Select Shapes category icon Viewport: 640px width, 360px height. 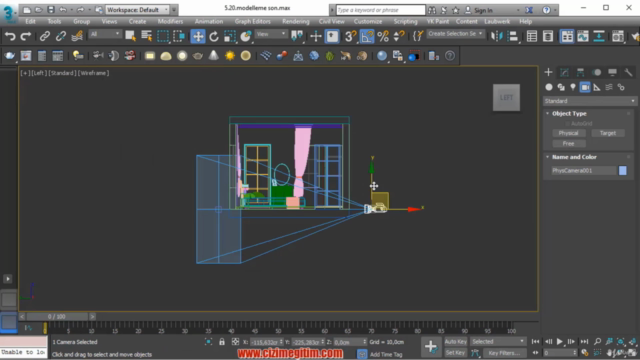point(561,87)
